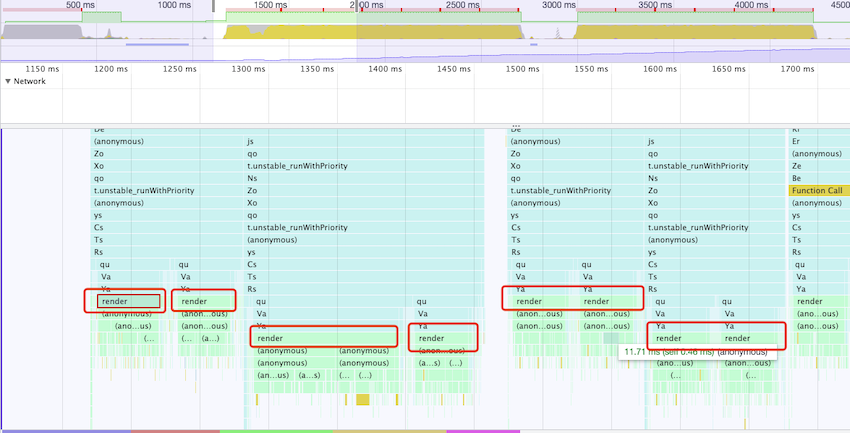Click the 1500 ms overview marker
Screen dimensions: 850x433
click(x=270, y=5)
